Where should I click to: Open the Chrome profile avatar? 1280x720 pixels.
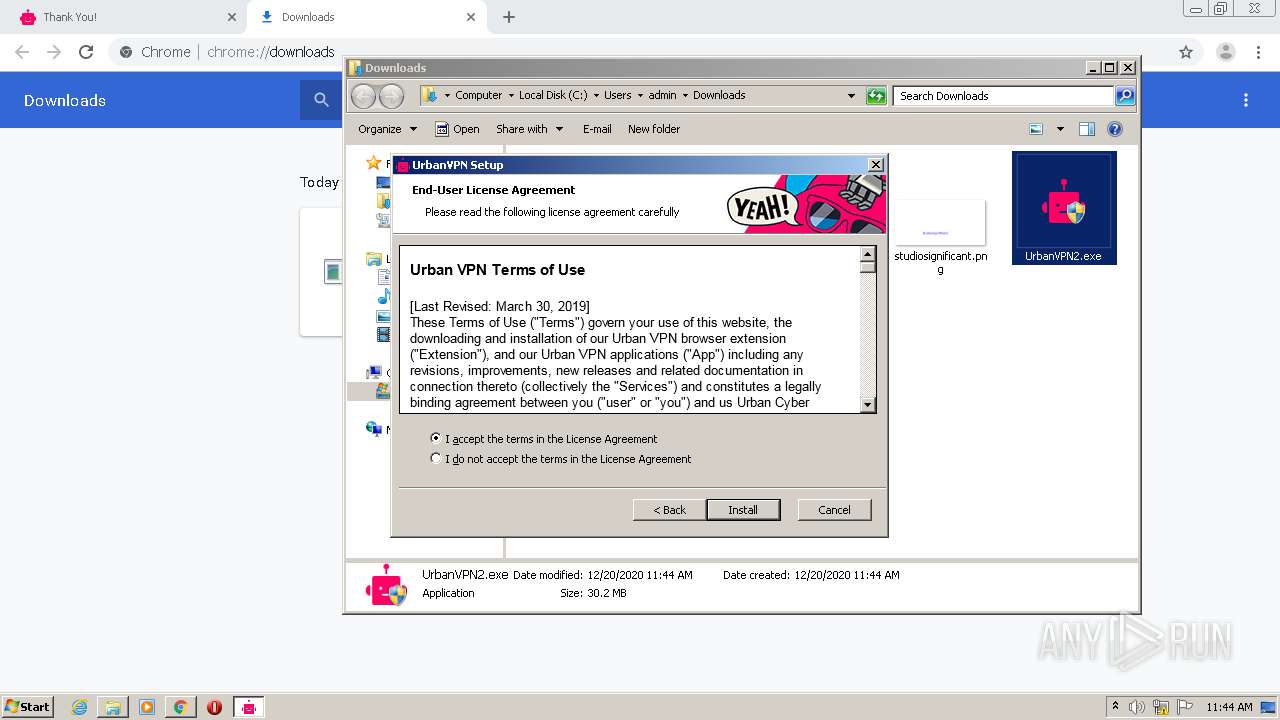1225,52
